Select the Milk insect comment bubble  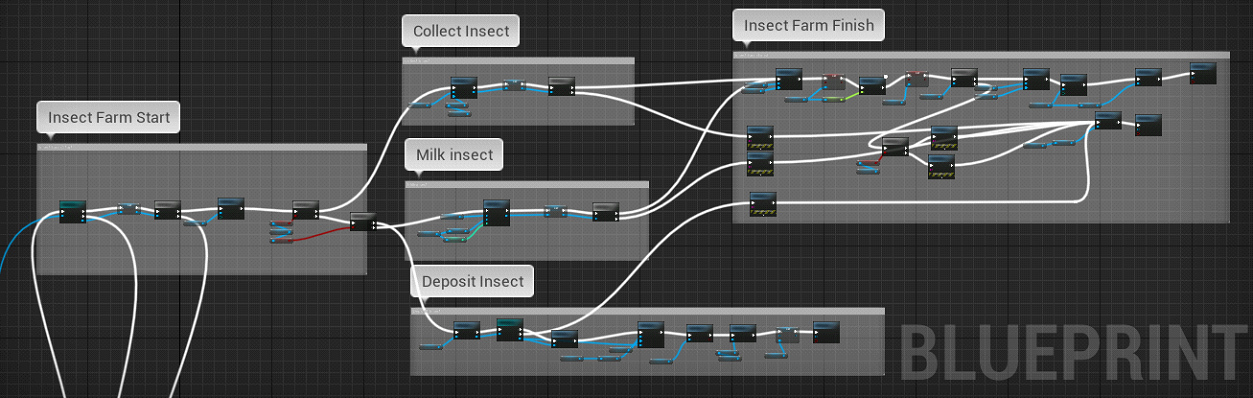coord(455,155)
